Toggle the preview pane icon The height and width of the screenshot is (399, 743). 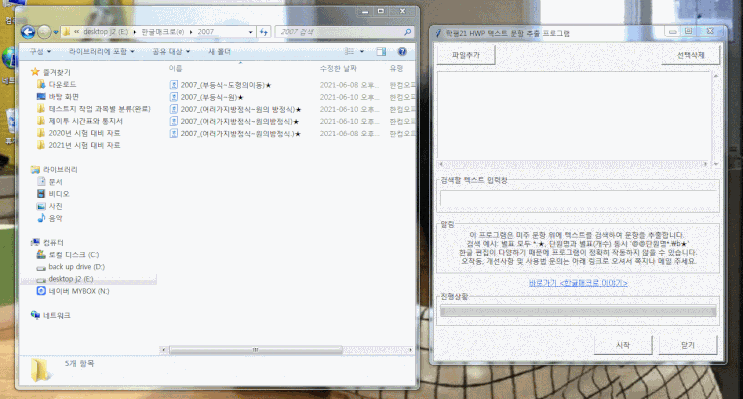(381, 52)
